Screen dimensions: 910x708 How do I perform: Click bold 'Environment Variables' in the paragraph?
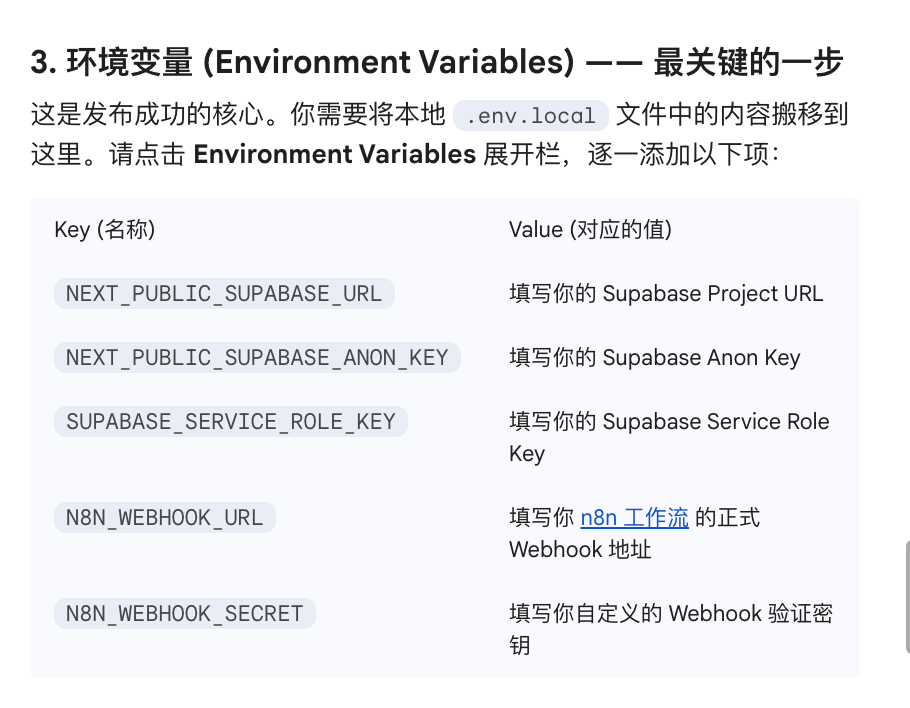(x=334, y=155)
